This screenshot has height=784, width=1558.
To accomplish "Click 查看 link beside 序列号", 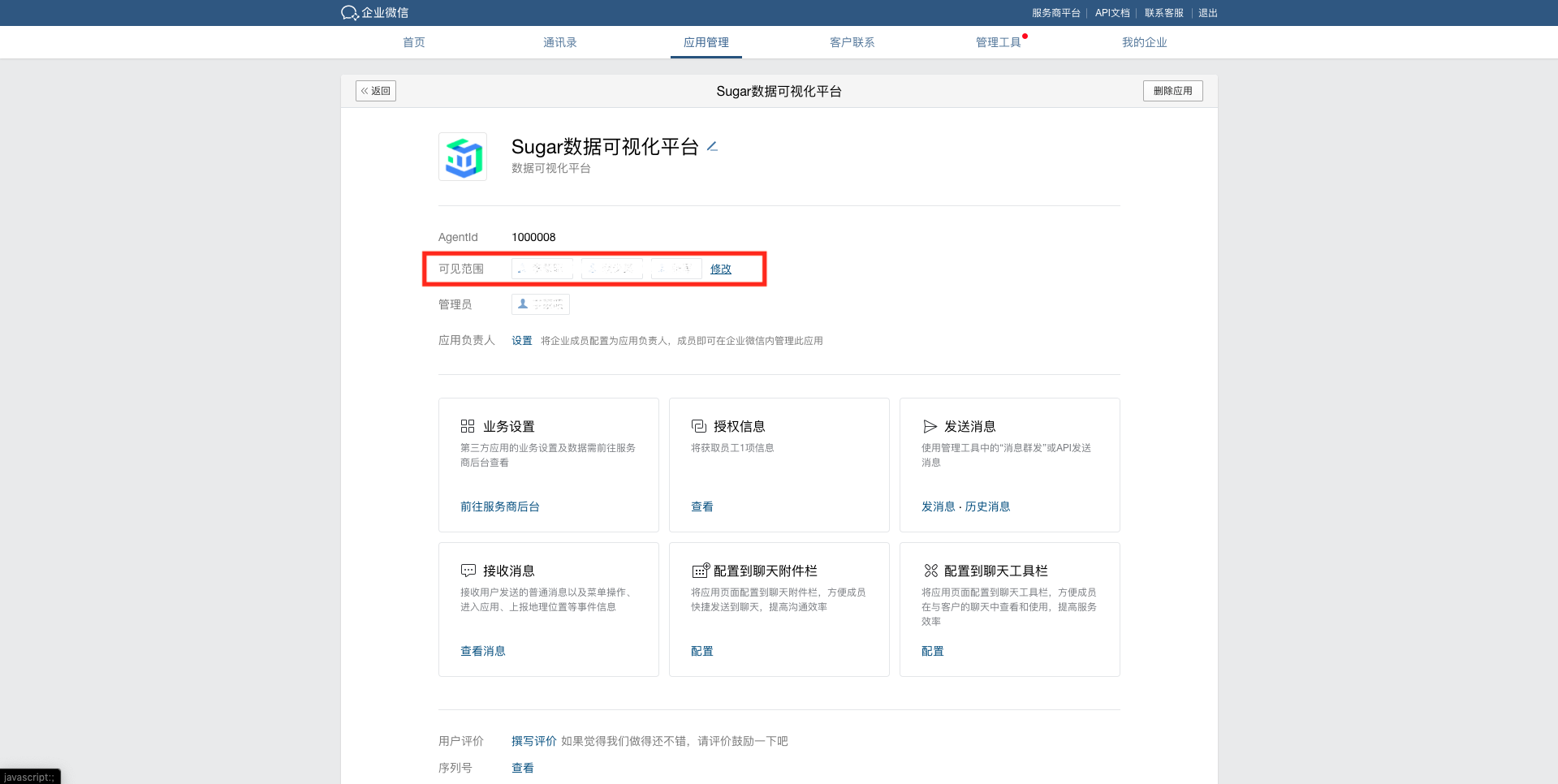I will click(523, 768).
